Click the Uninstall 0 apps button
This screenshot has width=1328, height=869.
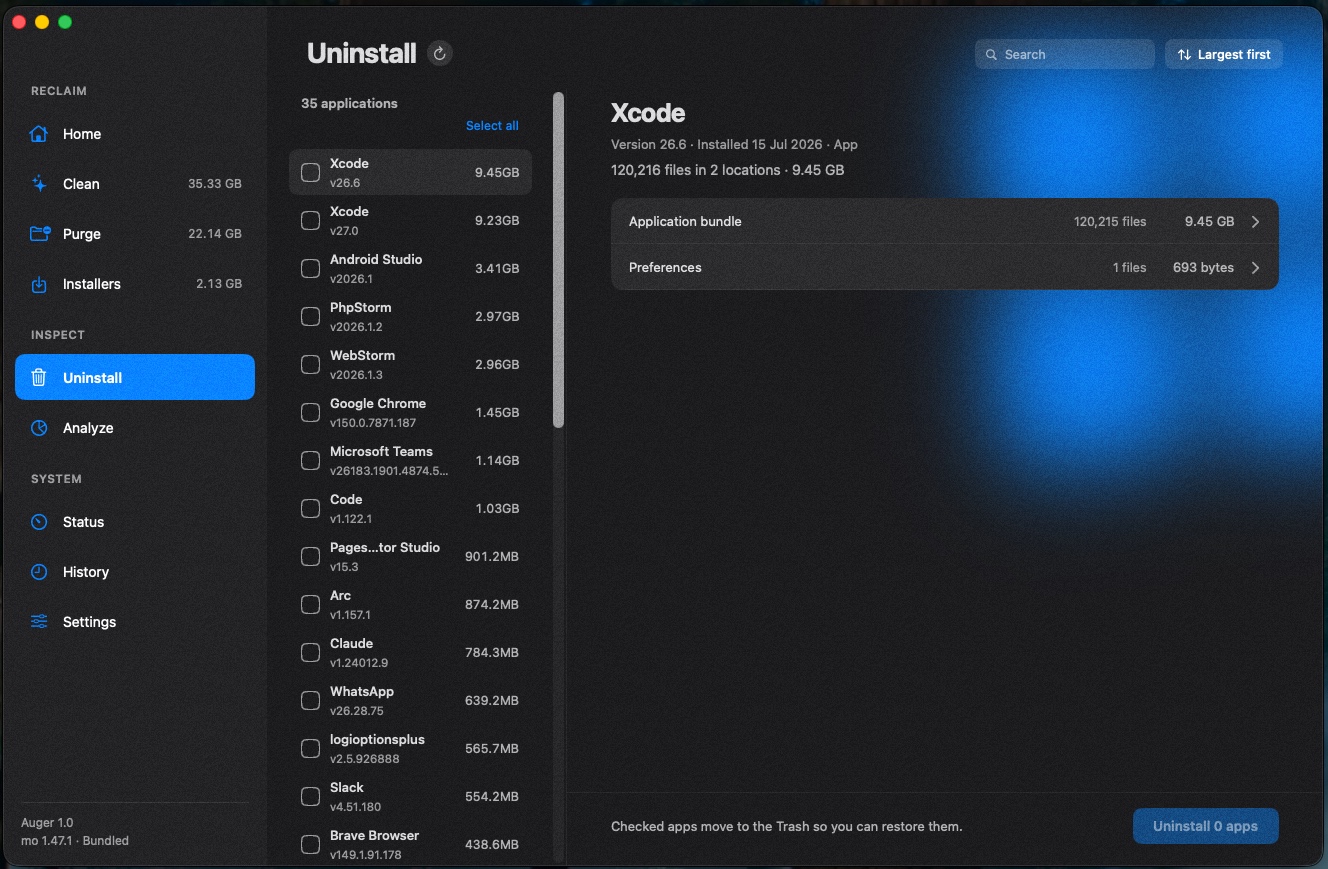(1205, 826)
